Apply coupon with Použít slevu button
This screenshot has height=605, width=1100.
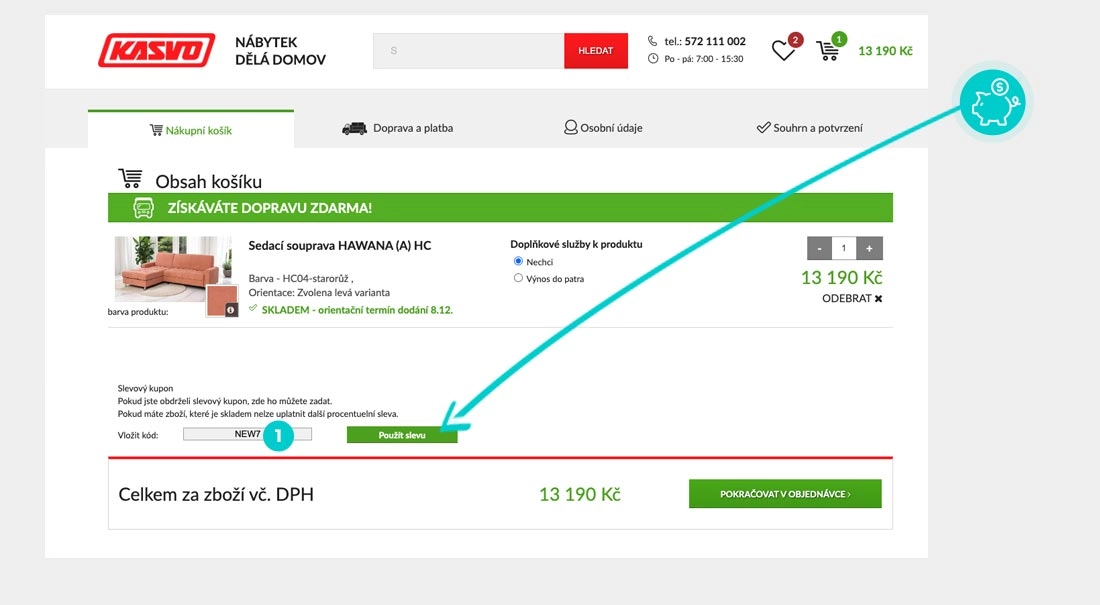[x=402, y=435]
